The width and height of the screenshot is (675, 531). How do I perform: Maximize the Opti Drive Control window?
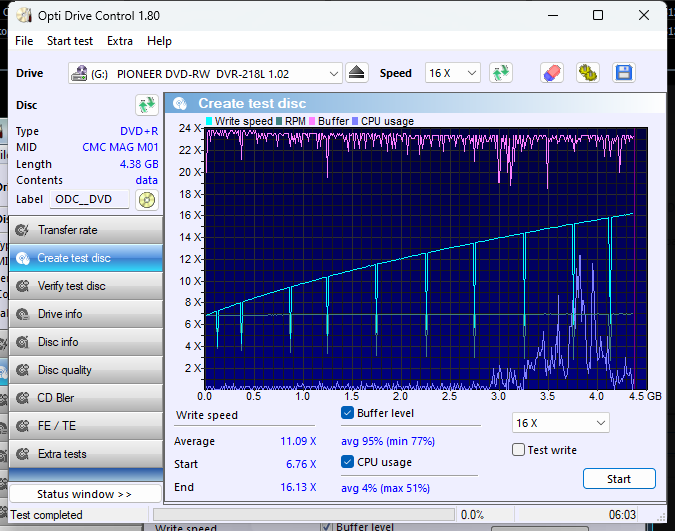pyautogui.click(x=598, y=16)
